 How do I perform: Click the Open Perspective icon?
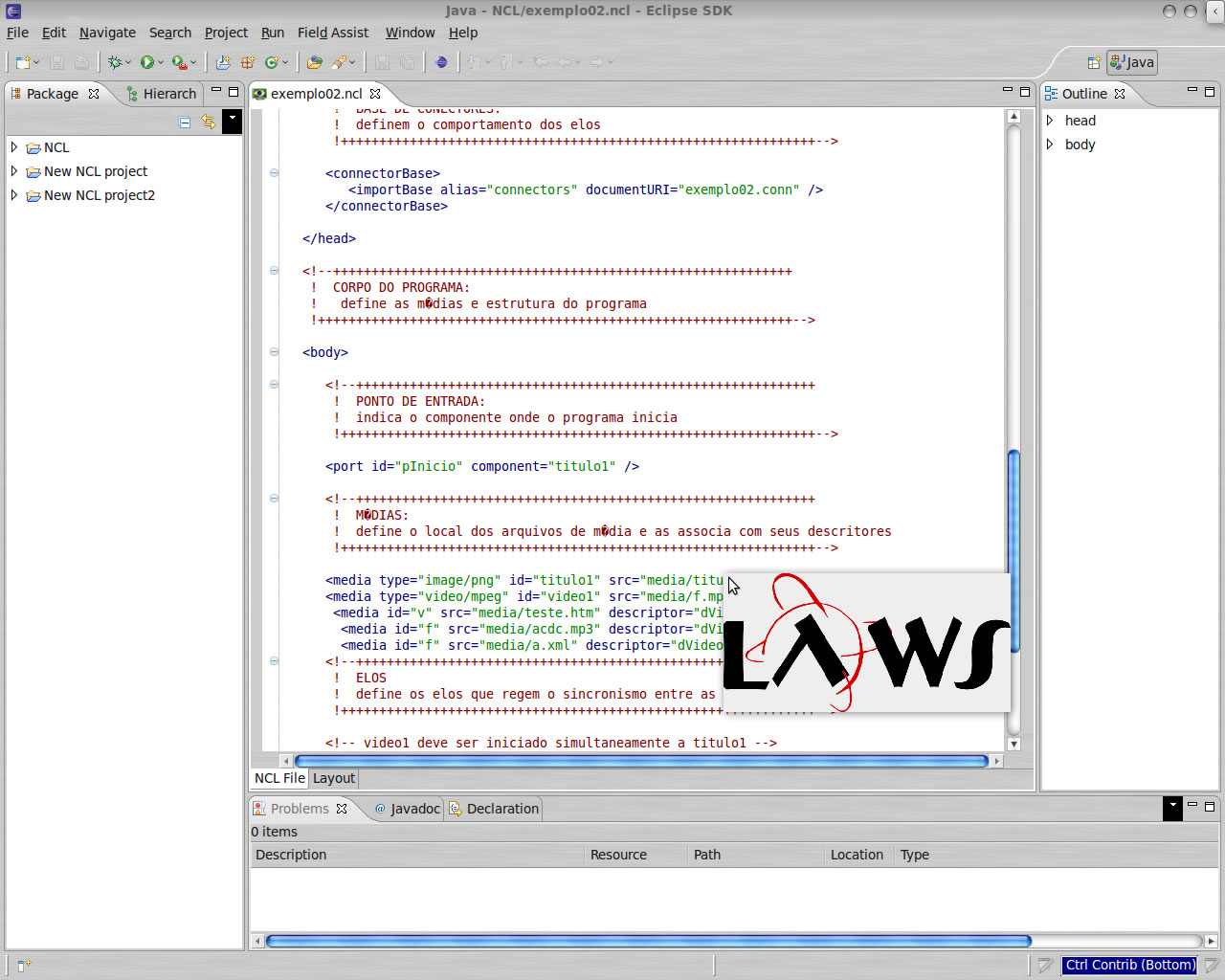(1094, 62)
